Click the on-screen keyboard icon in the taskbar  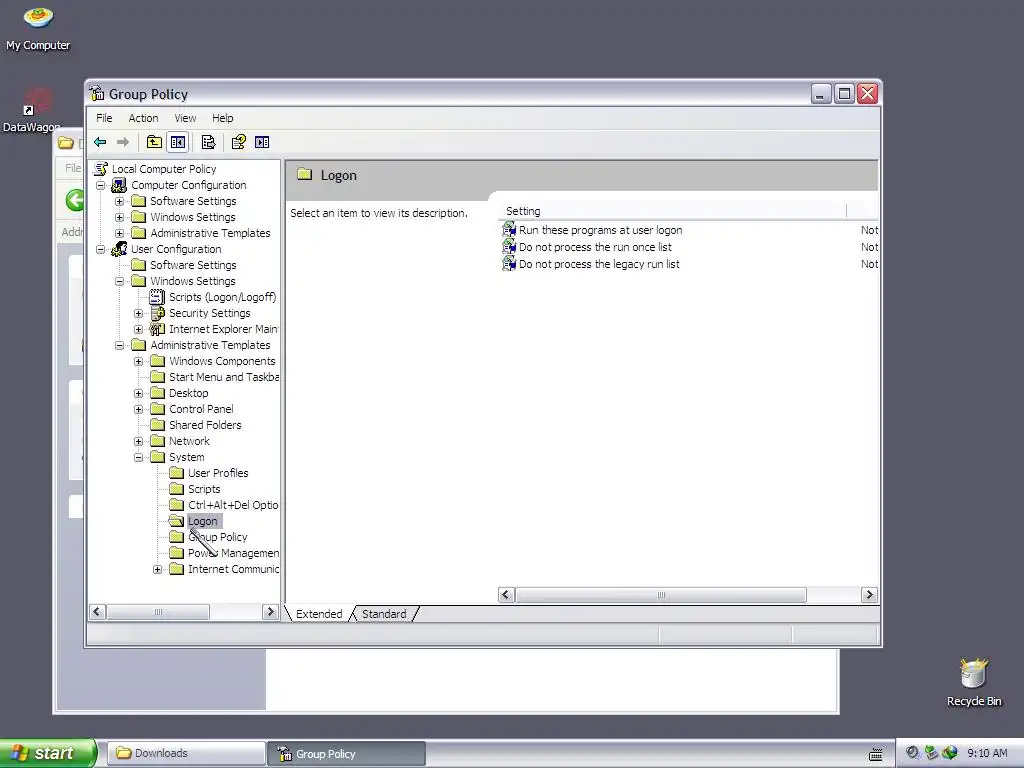tap(876, 754)
